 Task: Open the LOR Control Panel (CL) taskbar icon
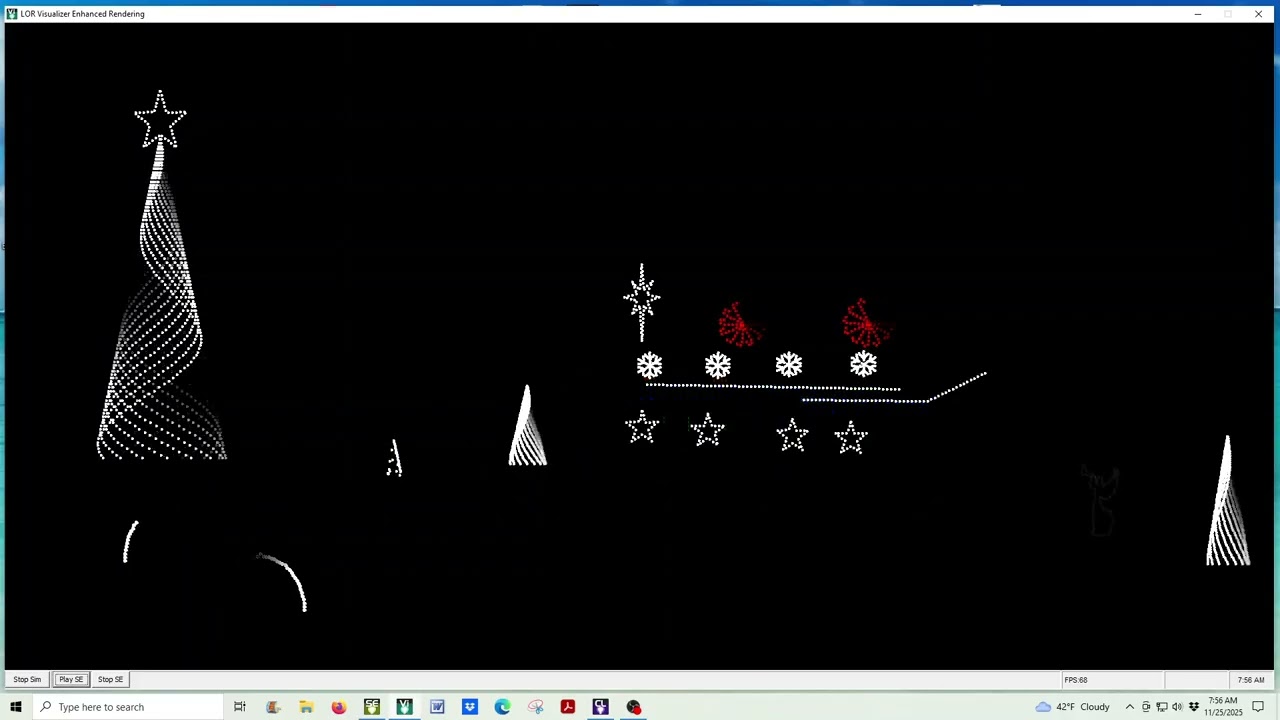(600, 707)
